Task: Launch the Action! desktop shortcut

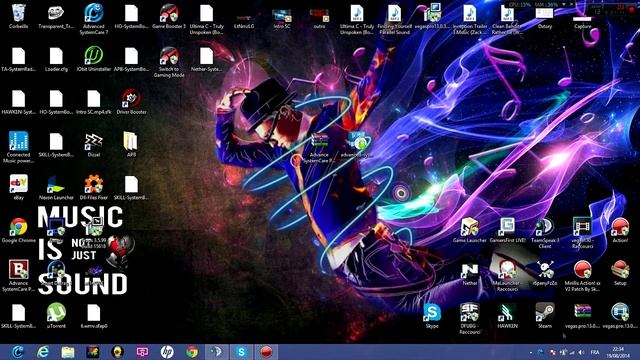Action: (x=620, y=231)
